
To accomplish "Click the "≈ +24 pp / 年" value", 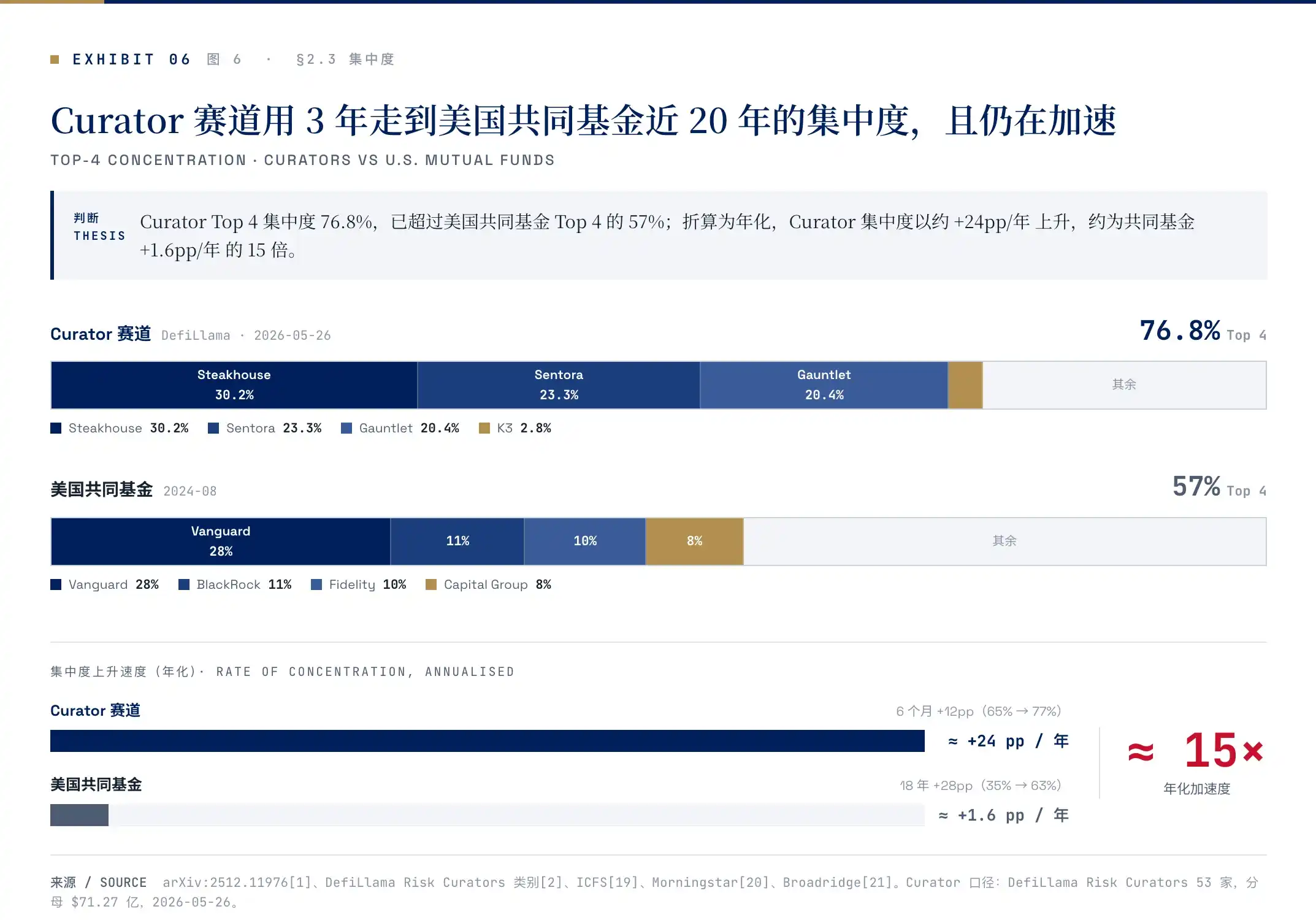I will point(1008,742).
